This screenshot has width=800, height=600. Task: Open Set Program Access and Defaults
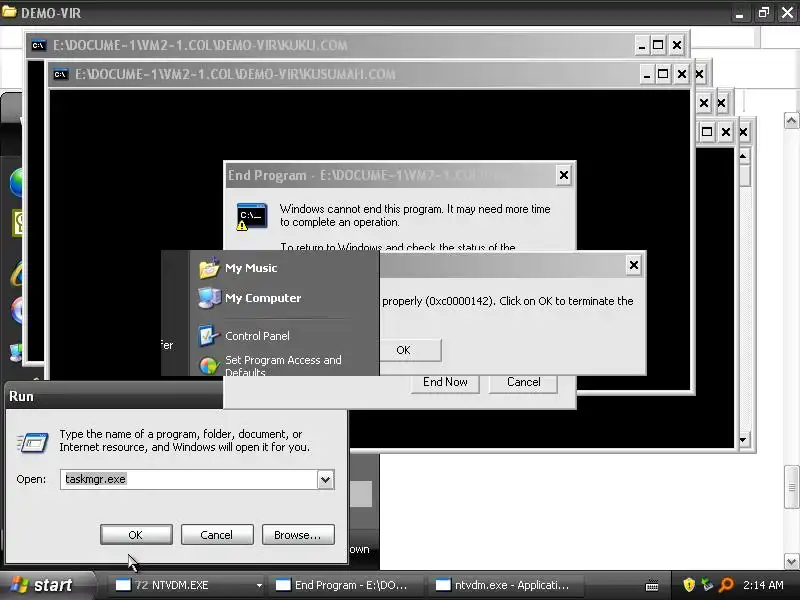(283, 365)
